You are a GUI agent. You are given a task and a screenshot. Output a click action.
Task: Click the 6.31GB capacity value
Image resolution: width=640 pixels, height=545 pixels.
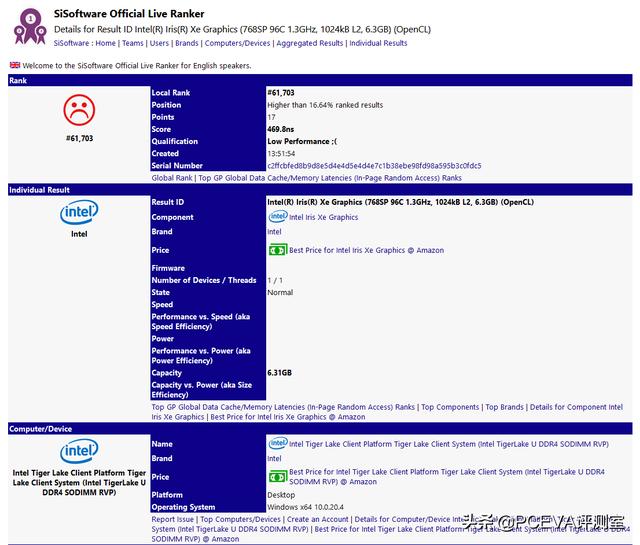coord(279,372)
